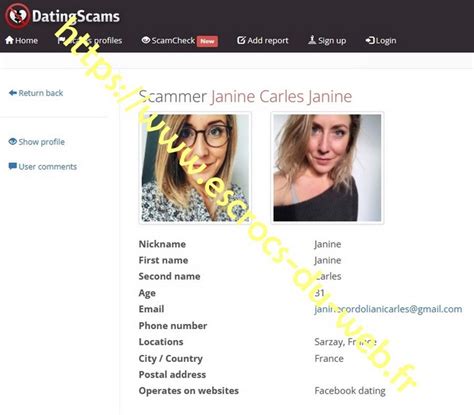Click the ScamCheck eye icon
The height and width of the screenshot is (415, 474).
pos(146,40)
